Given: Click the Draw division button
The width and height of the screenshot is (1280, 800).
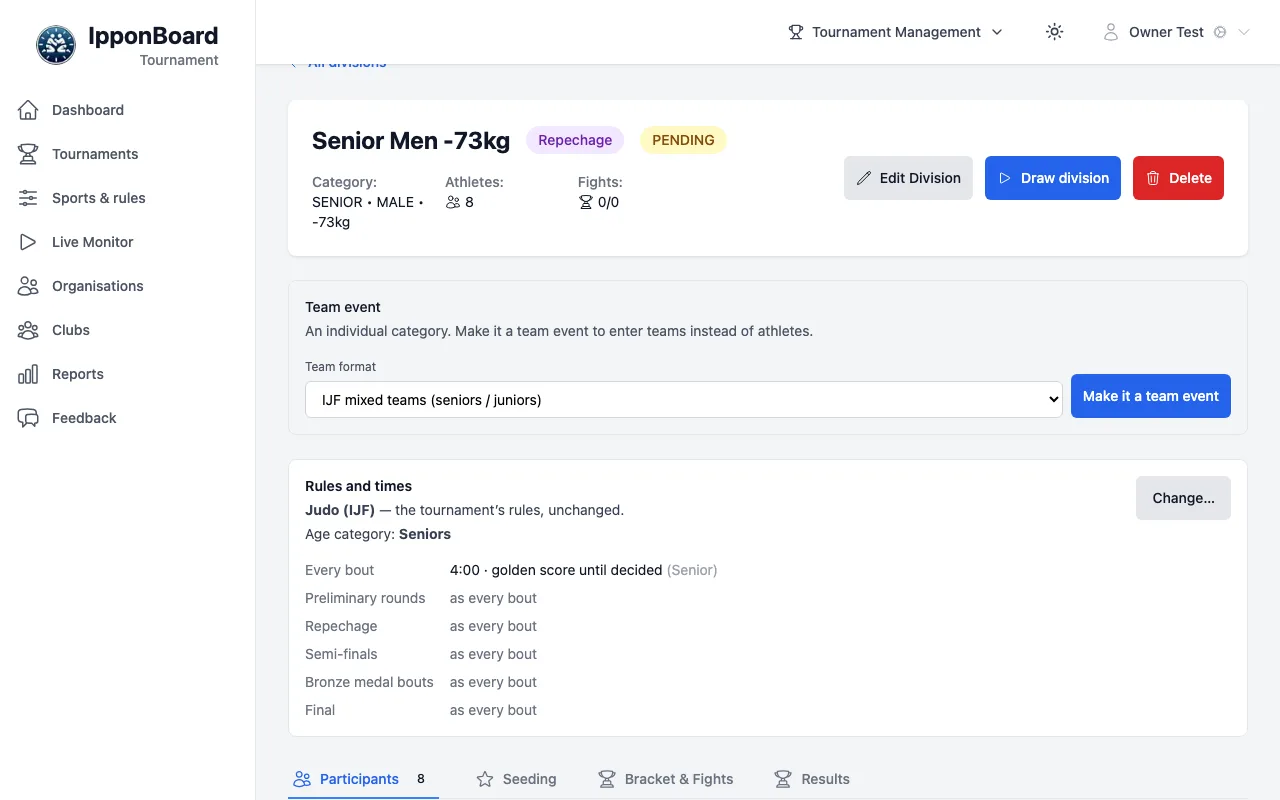Looking at the screenshot, I should point(1053,178).
